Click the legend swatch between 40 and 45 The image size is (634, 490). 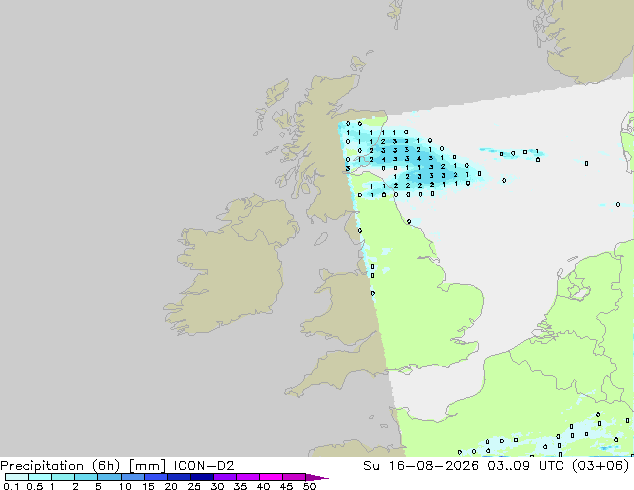tap(271, 477)
